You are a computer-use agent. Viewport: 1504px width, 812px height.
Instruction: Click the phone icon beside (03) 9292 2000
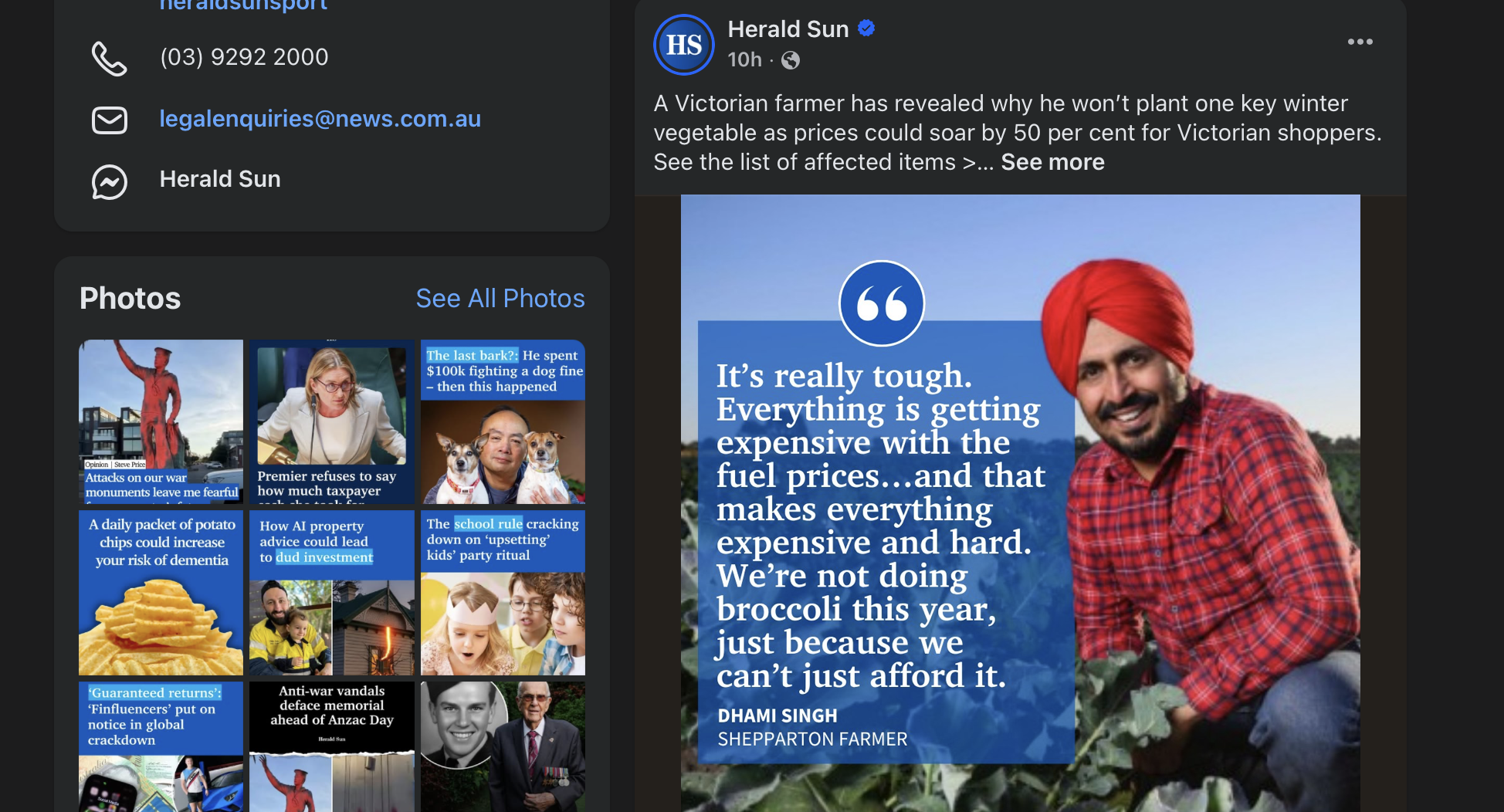tap(110, 59)
